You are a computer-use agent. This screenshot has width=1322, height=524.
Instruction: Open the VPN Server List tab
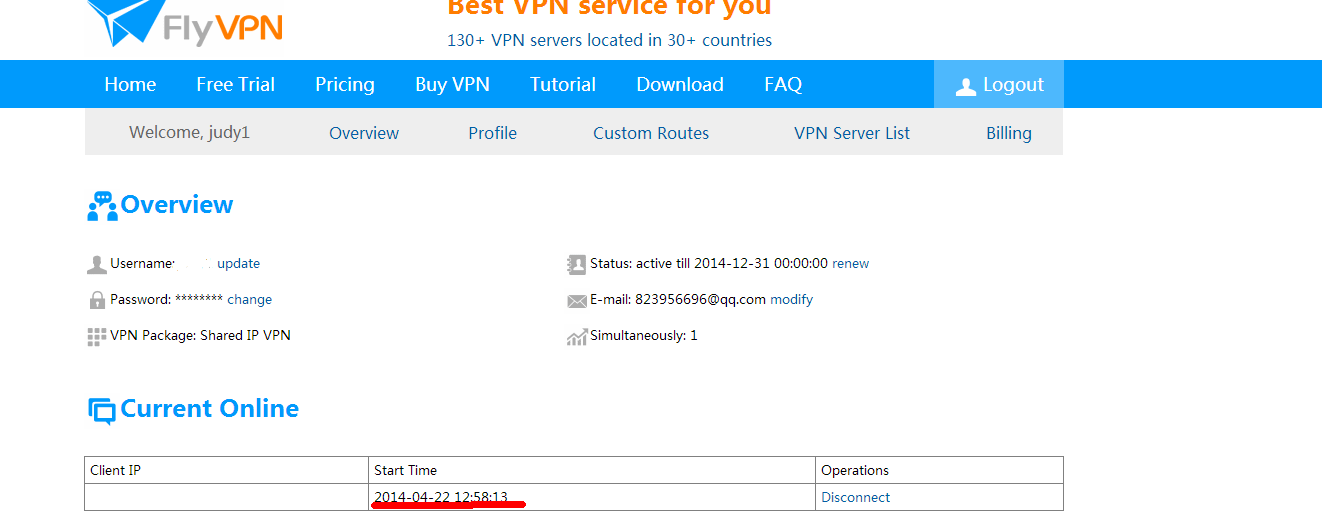852,133
